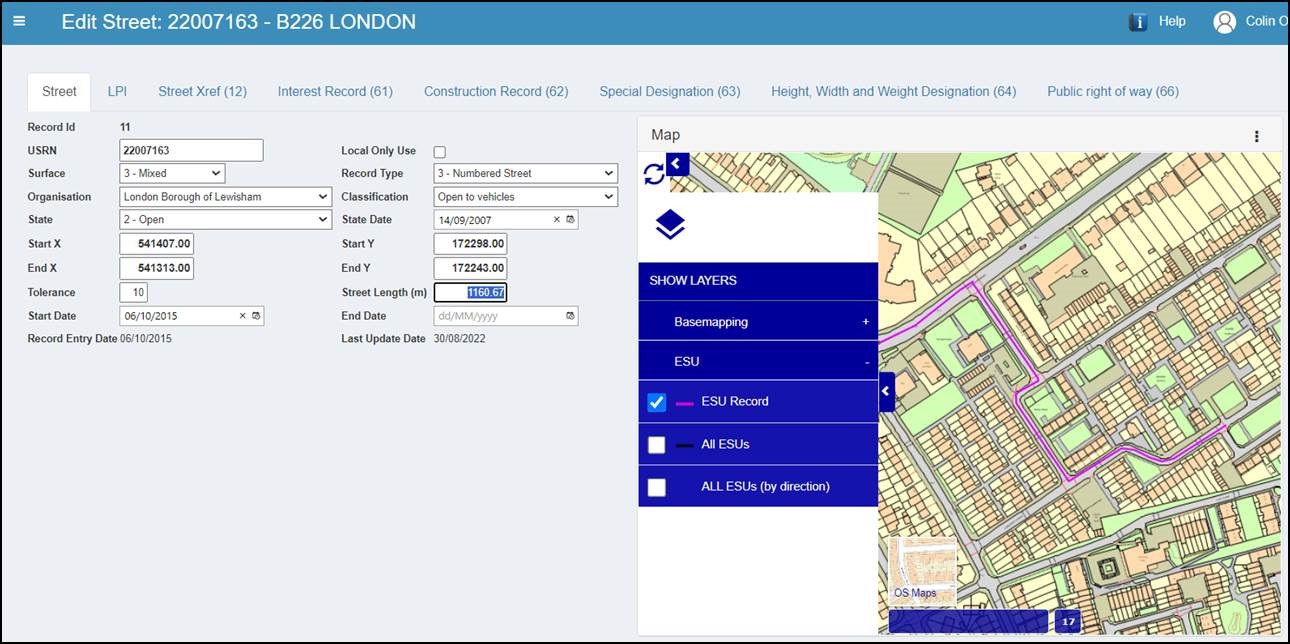Open the hamburger navigation menu
This screenshot has height=644, width=1290.
(x=20, y=21)
